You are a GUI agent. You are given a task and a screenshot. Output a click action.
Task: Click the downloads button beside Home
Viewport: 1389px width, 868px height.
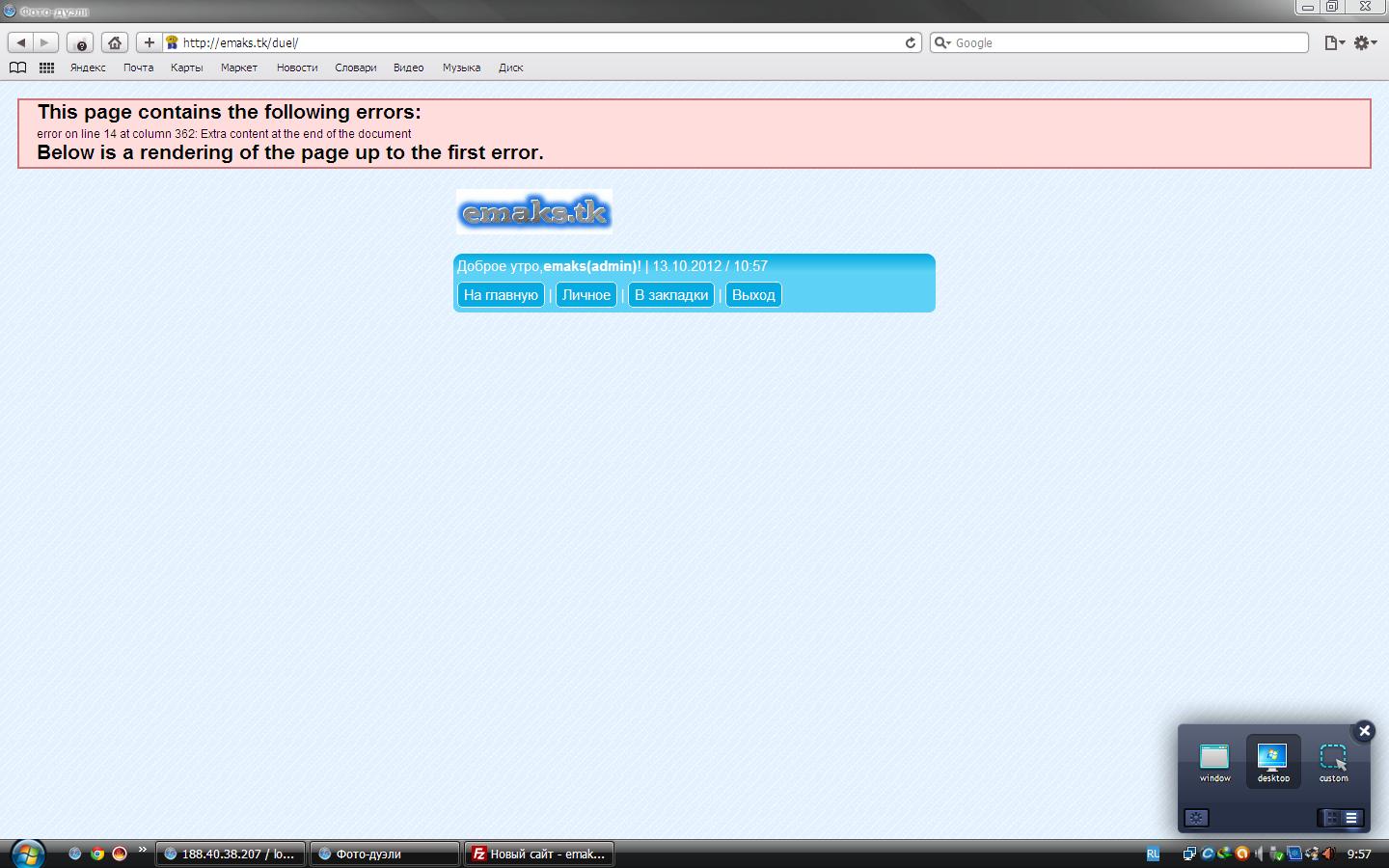tap(80, 42)
